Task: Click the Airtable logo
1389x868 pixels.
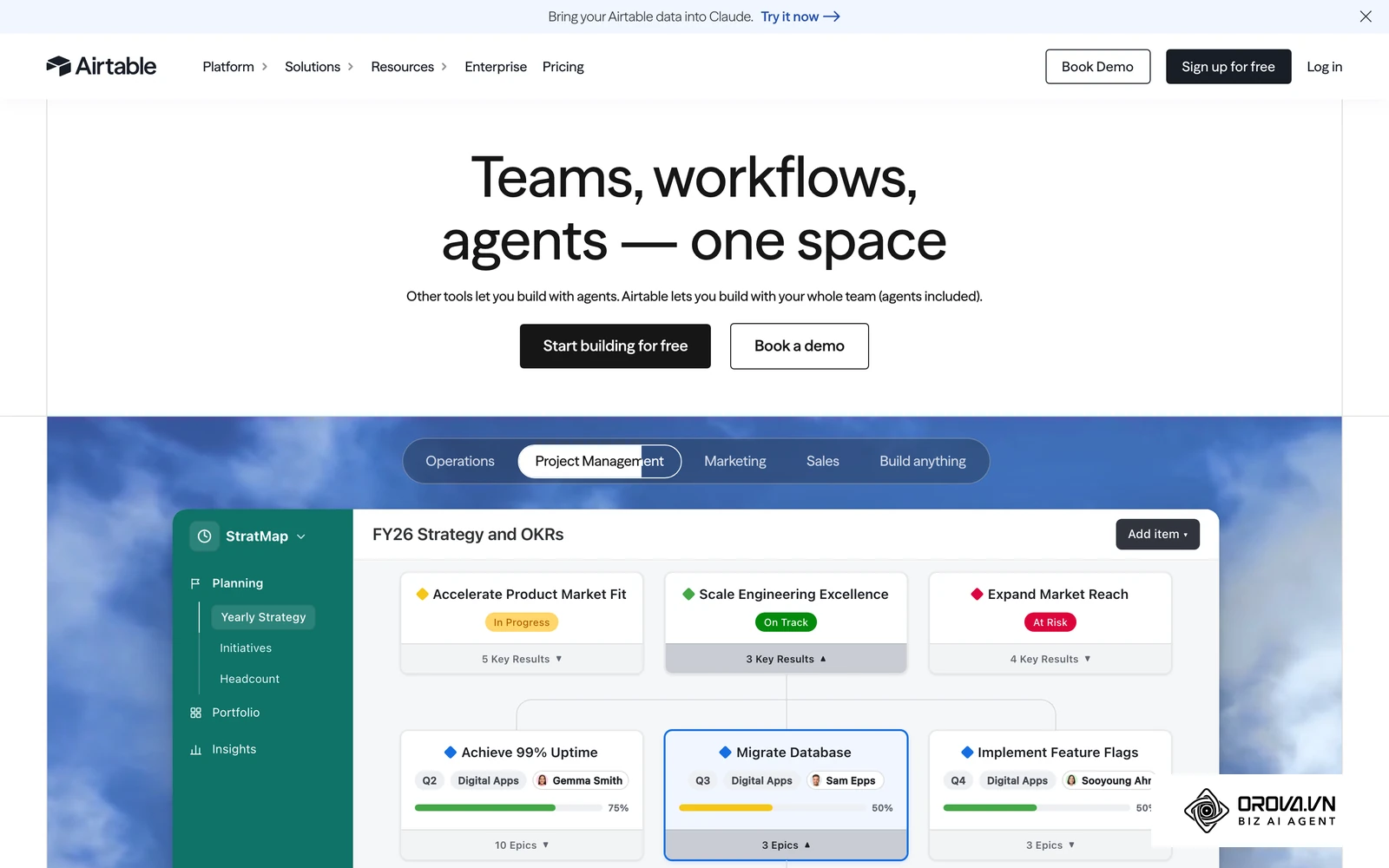Action: coord(102,66)
